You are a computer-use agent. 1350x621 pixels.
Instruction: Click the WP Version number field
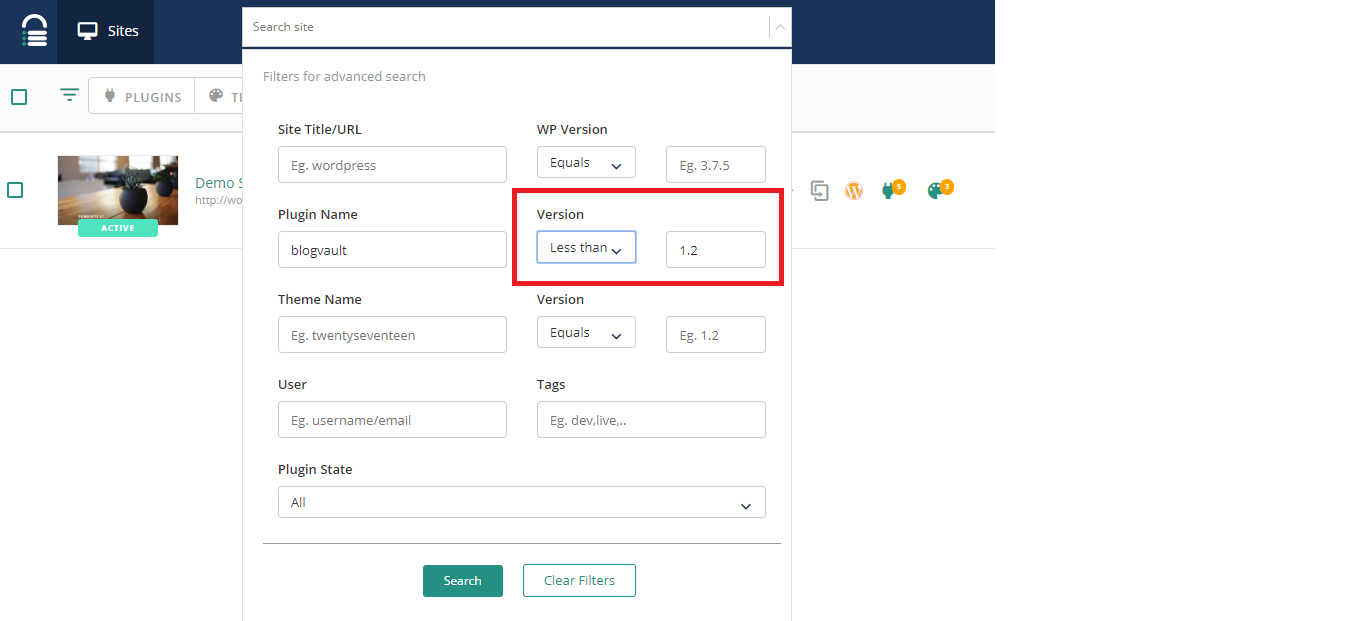pos(716,165)
